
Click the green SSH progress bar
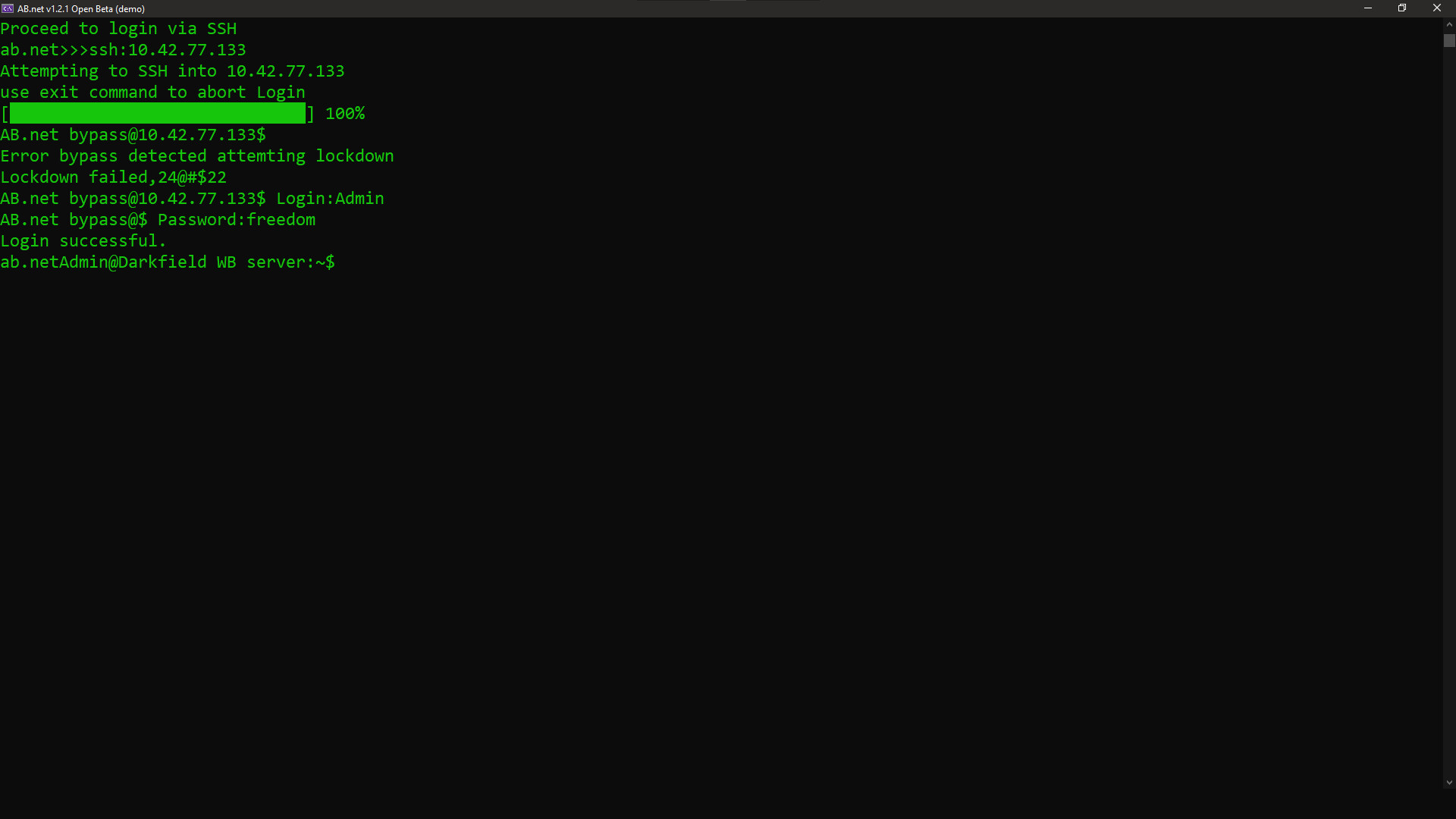(157, 114)
